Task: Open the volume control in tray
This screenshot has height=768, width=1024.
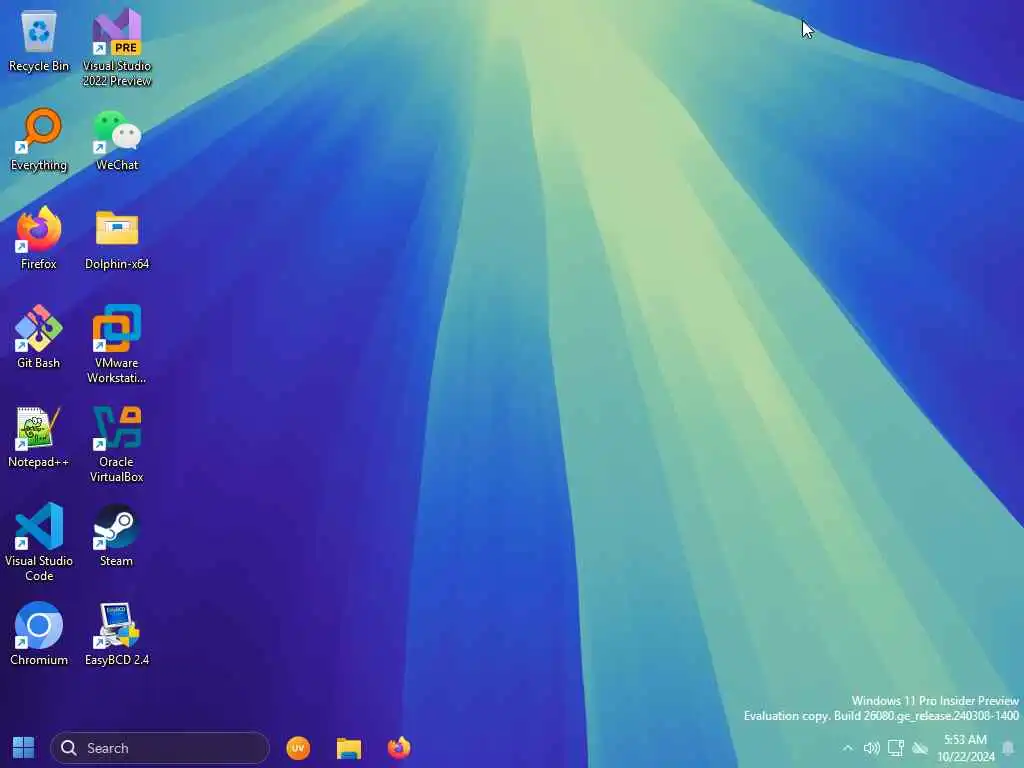Action: click(x=872, y=748)
